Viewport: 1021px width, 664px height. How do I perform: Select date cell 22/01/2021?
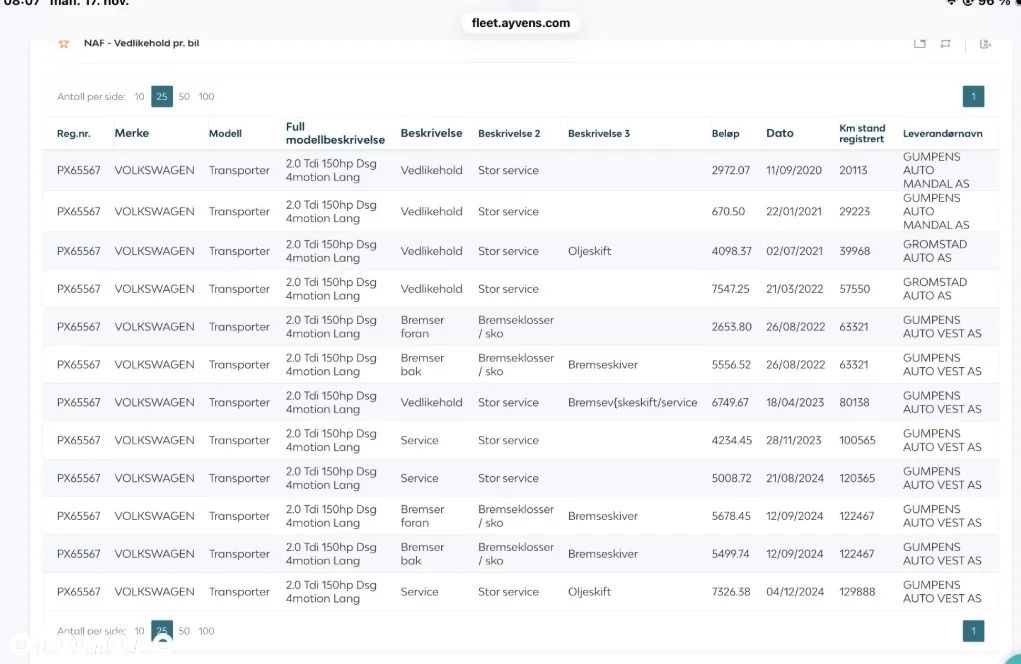tap(794, 212)
